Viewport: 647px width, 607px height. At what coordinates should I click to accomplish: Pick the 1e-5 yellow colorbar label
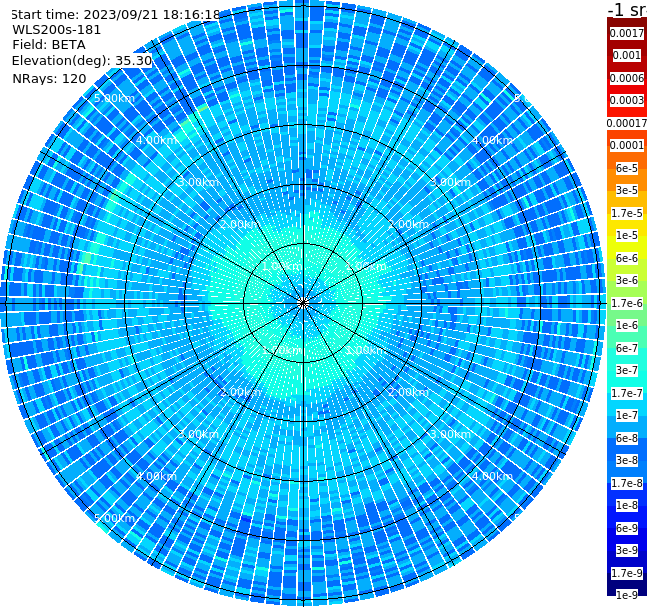point(627,235)
